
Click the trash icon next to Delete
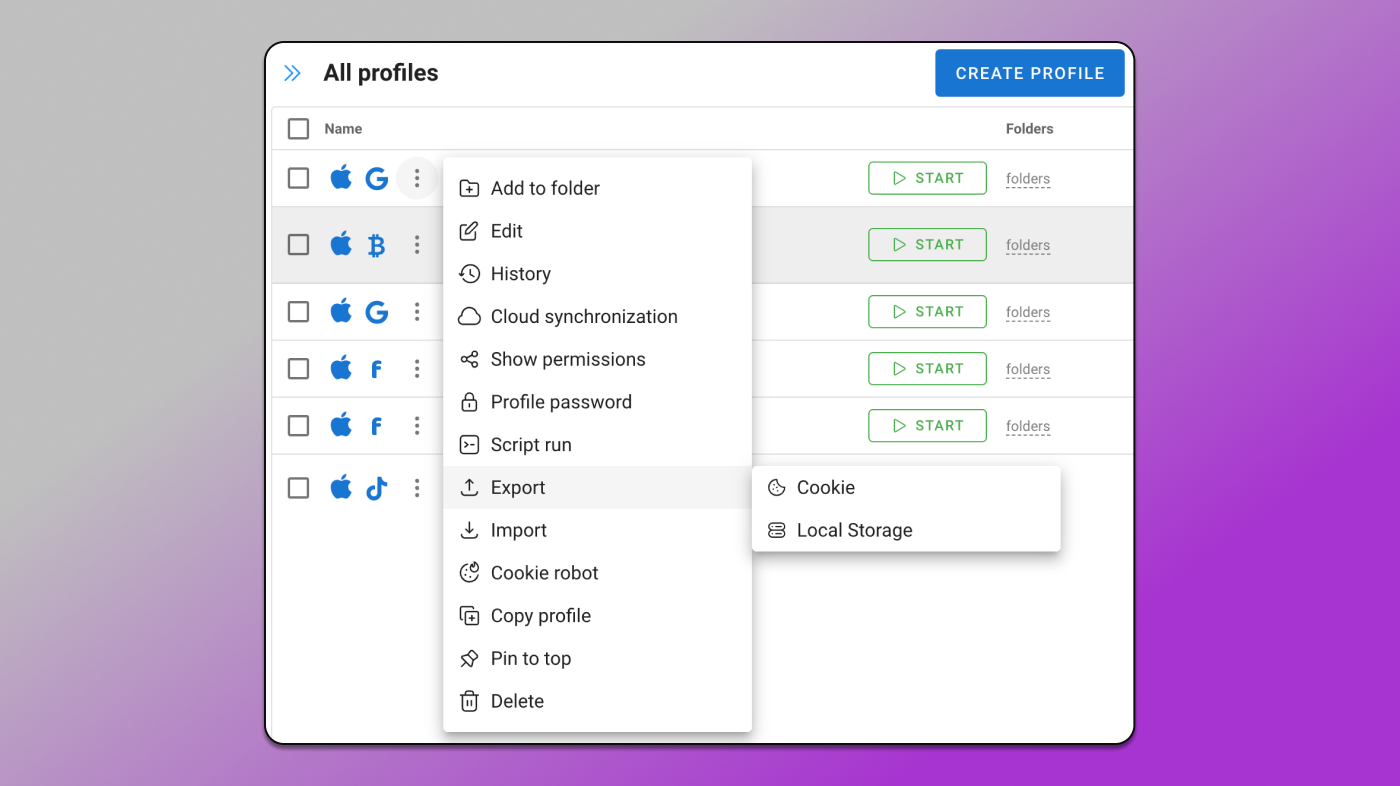469,702
